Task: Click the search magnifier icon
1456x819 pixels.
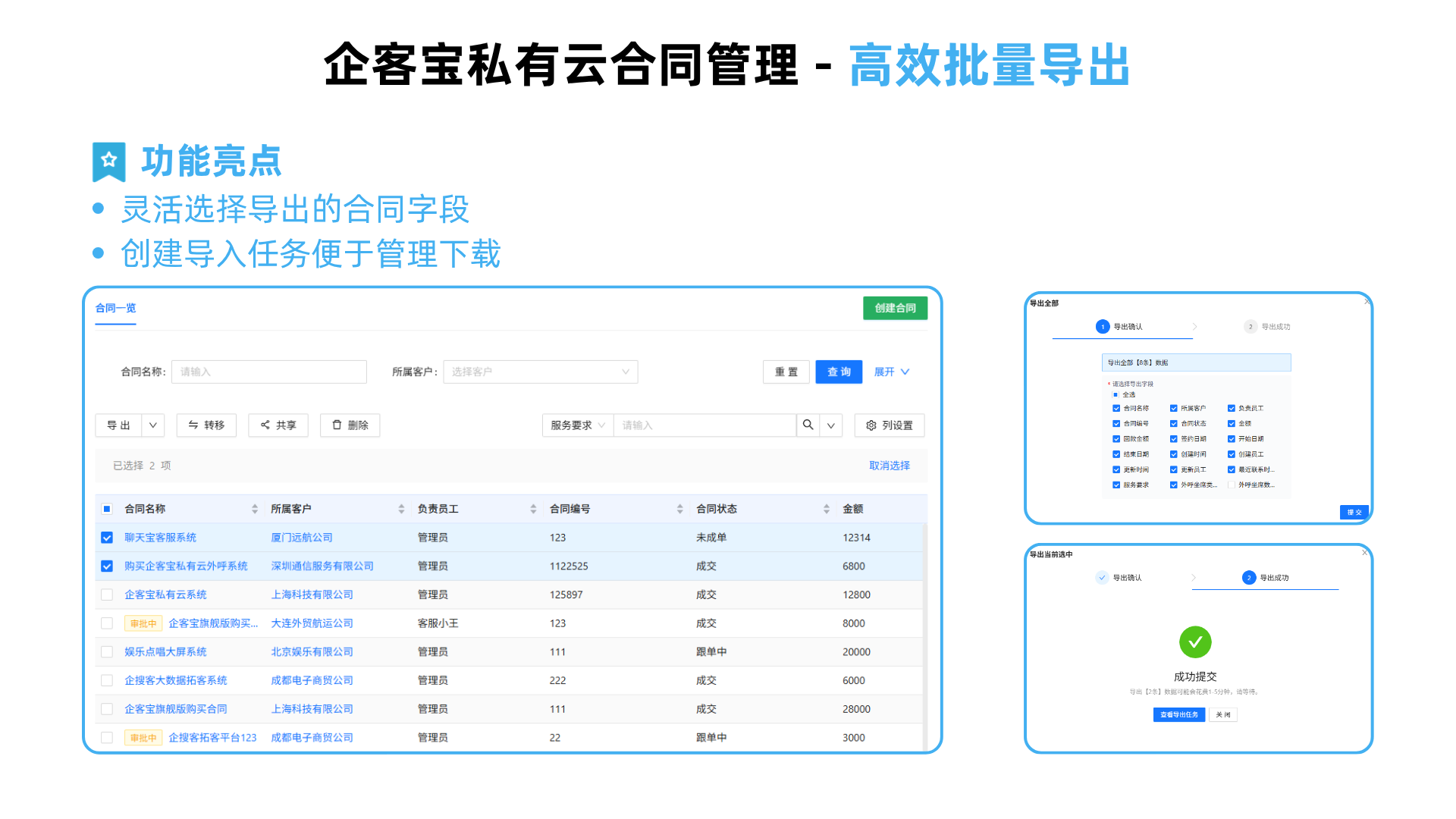Action: click(x=808, y=425)
